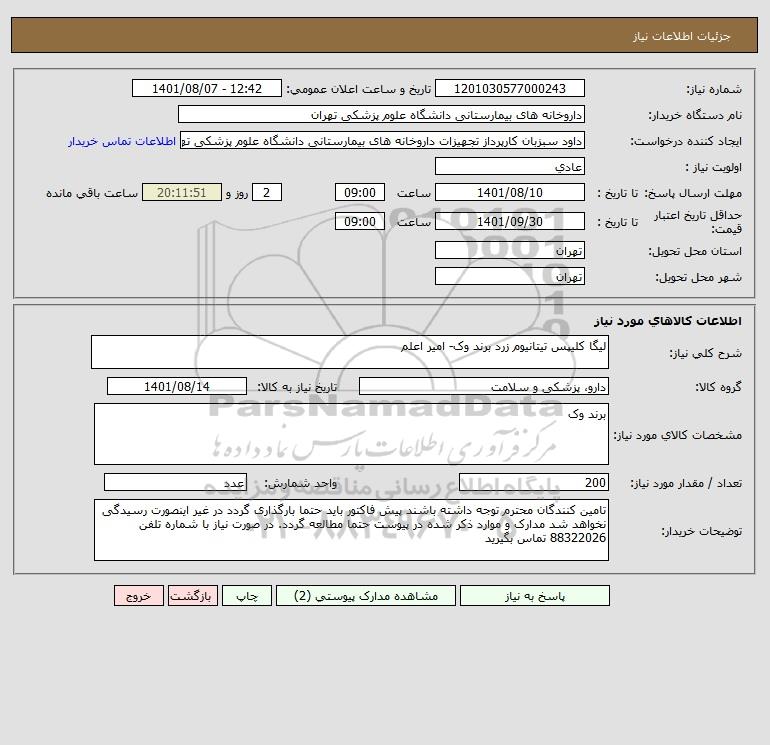Click the 'خروج' exit button

tap(138, 596)
